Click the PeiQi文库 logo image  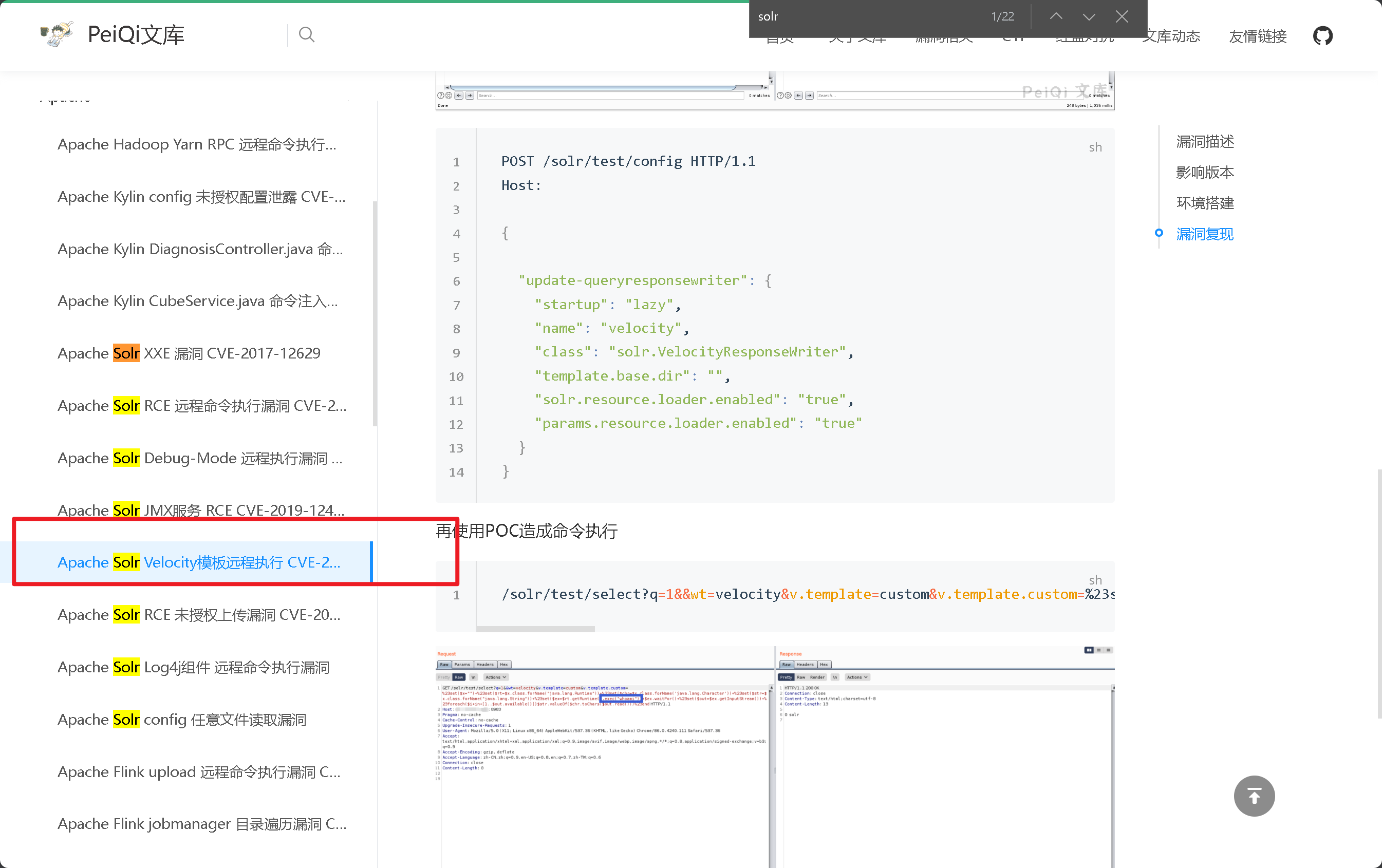pyautogui.click(x=56, y=34)
